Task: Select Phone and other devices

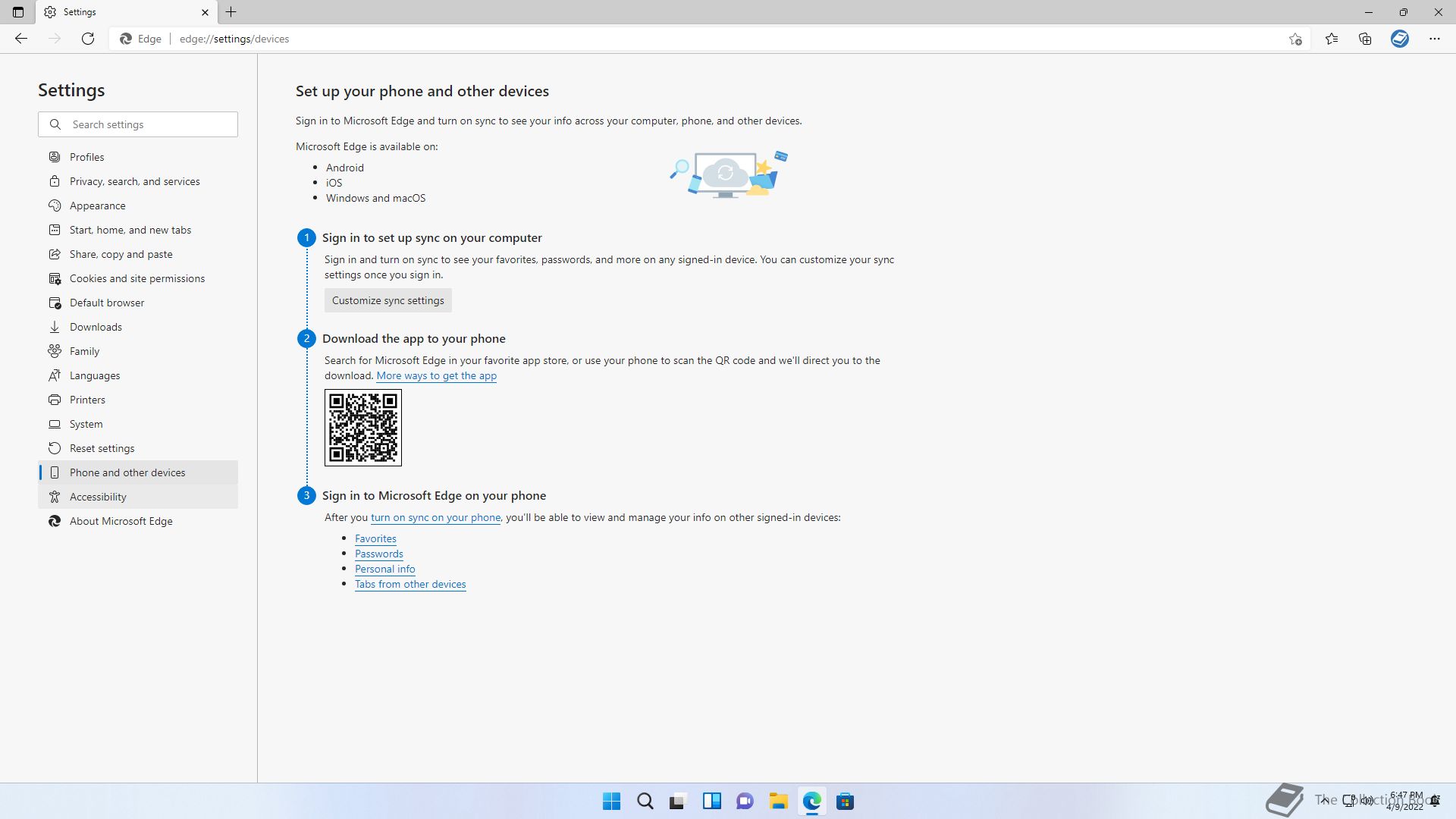Action: 138,472
